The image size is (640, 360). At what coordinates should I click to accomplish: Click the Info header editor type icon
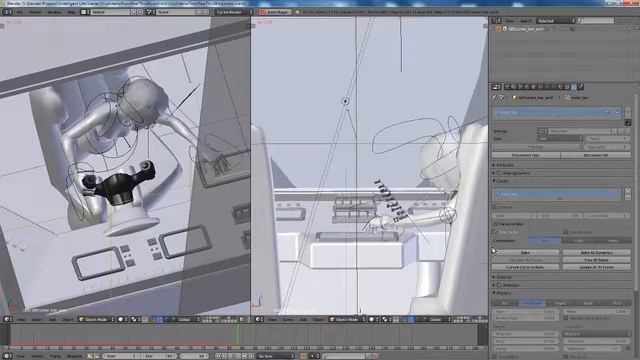click(x=7, y=12)
